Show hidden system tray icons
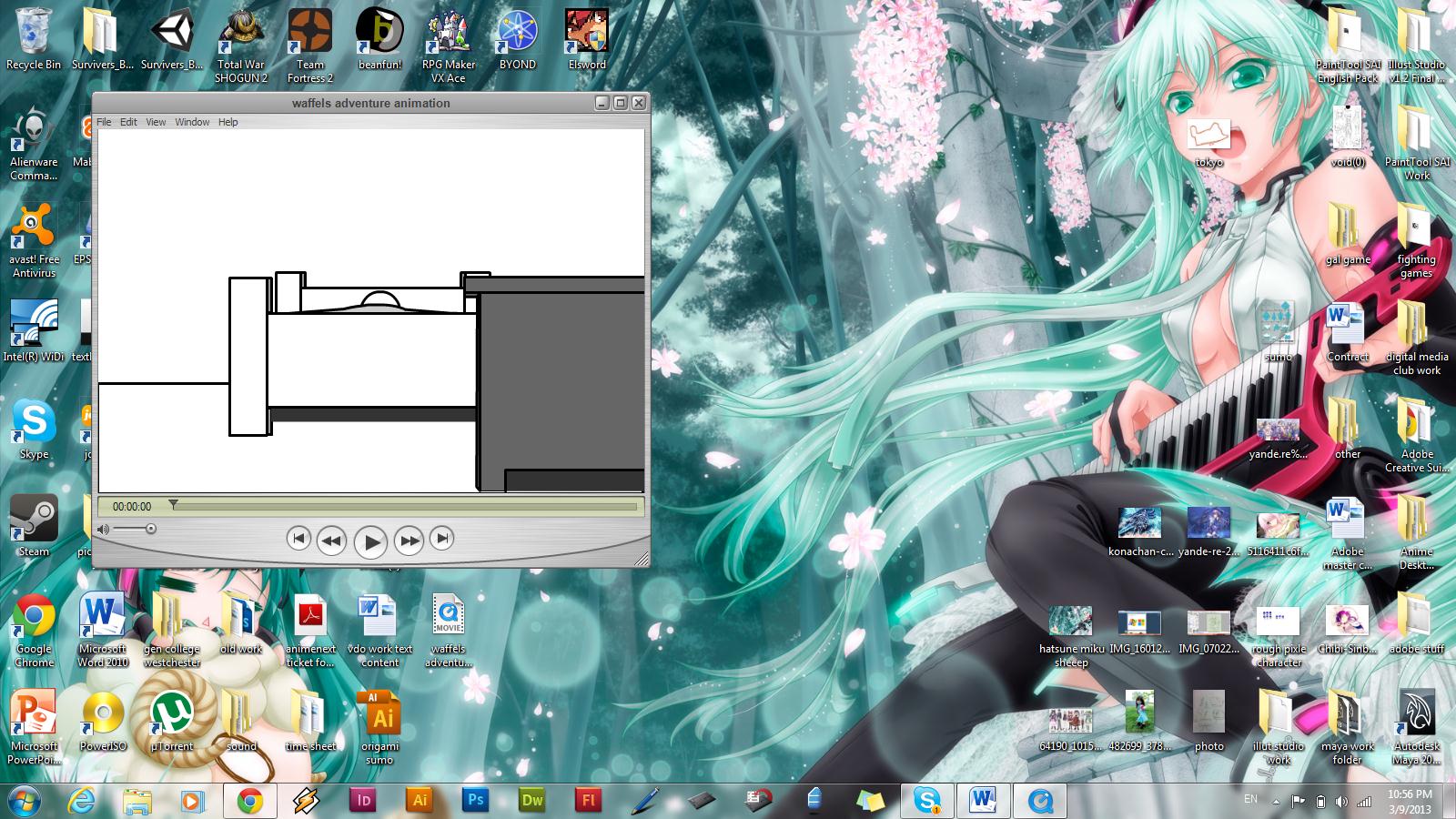The height and width of the screenshot is (819, 1456). [x=1276, y=802]
